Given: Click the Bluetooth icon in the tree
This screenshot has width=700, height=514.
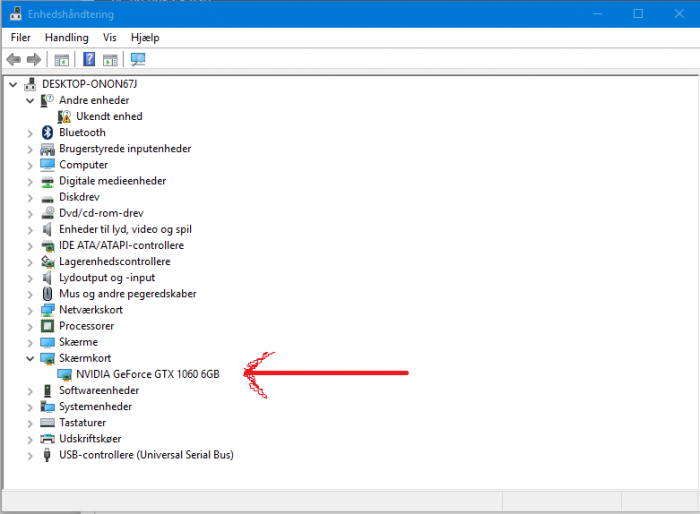Looking at the screenshot, I should [x=47, y=133].
